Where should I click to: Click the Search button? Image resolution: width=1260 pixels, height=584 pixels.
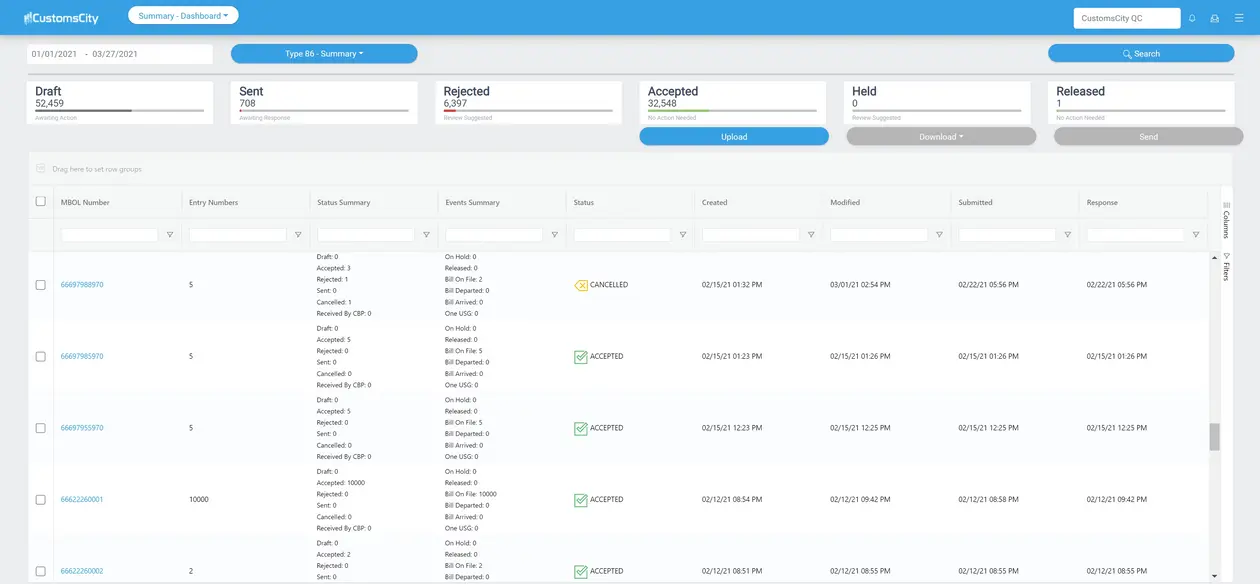coord(1141,54)
